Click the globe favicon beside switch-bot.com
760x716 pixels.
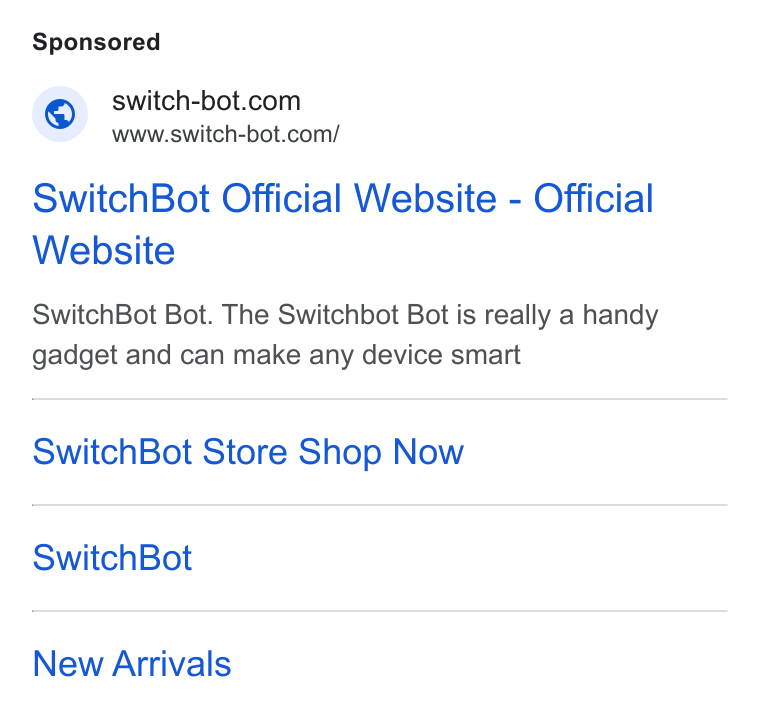[60, 114]
